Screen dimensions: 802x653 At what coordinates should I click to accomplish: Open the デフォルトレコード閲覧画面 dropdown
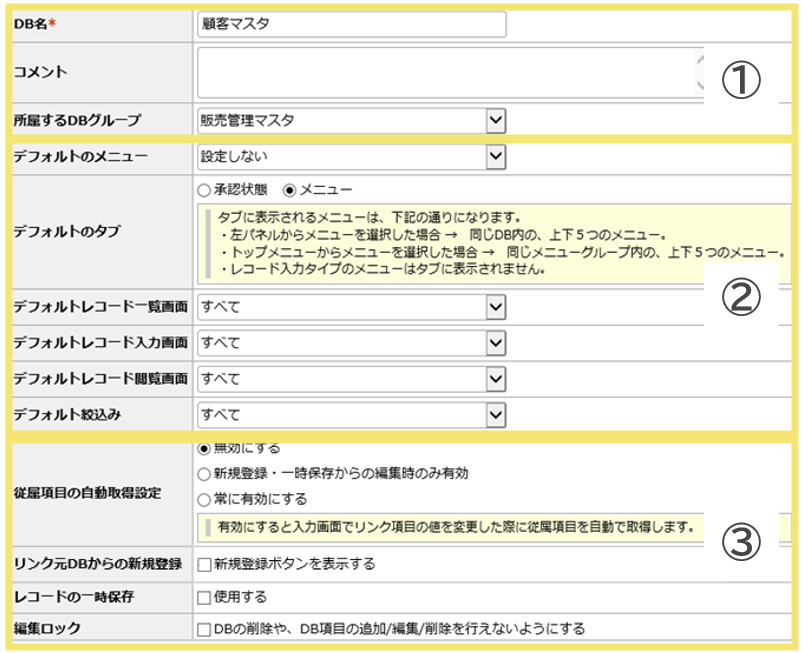pyautogui.click(x=351, y=379)
